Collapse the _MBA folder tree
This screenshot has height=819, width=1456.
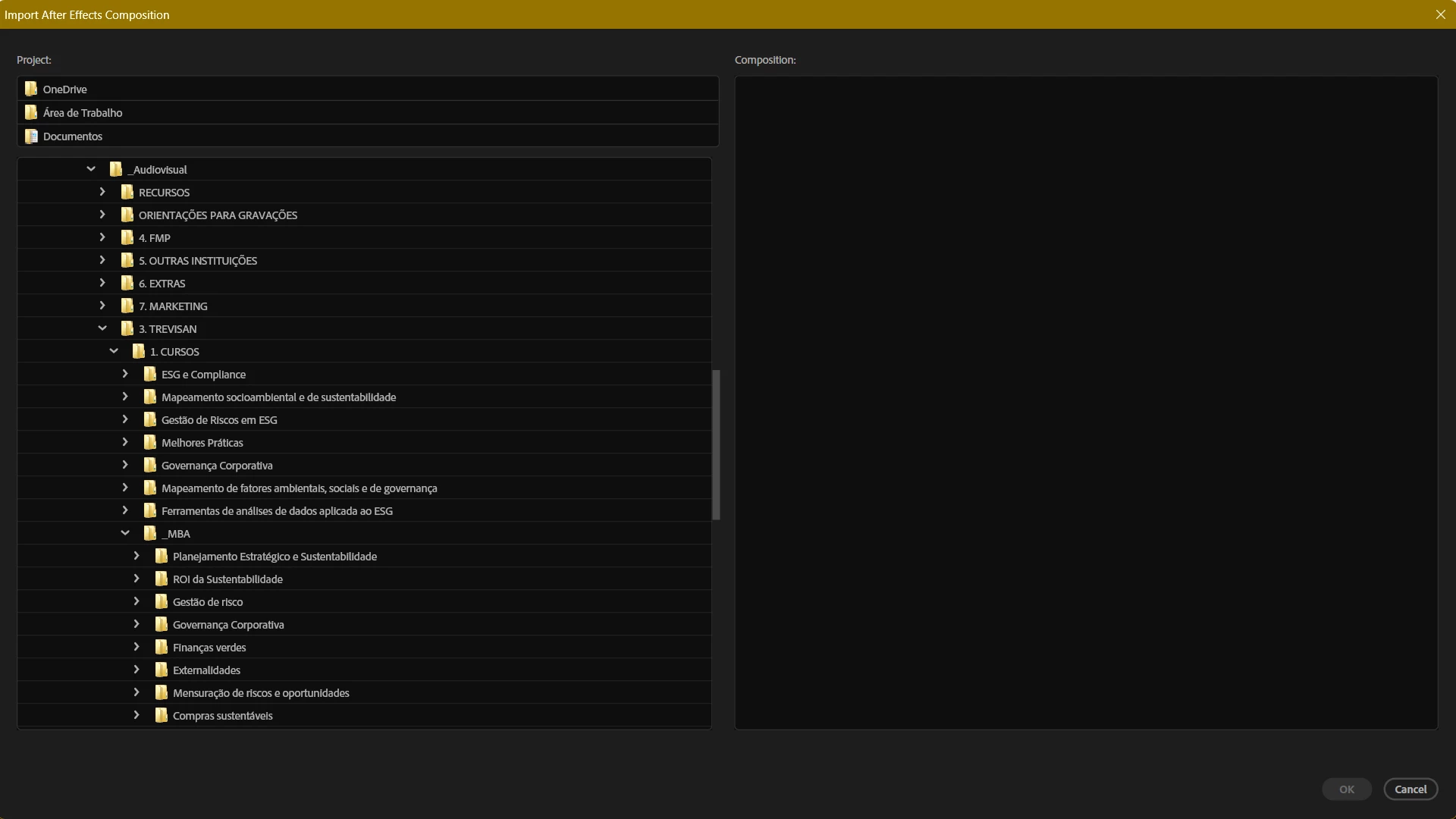pos(125,533)
